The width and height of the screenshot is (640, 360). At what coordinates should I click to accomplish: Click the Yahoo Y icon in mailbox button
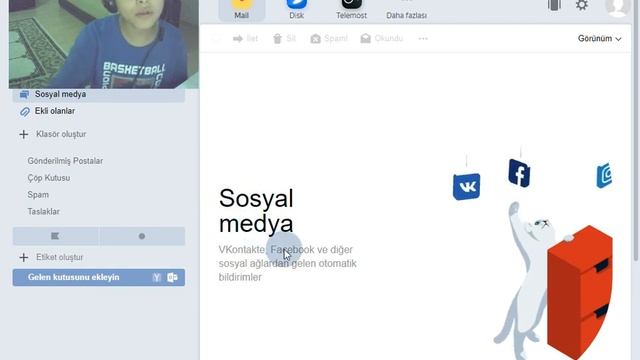[157, 278]
